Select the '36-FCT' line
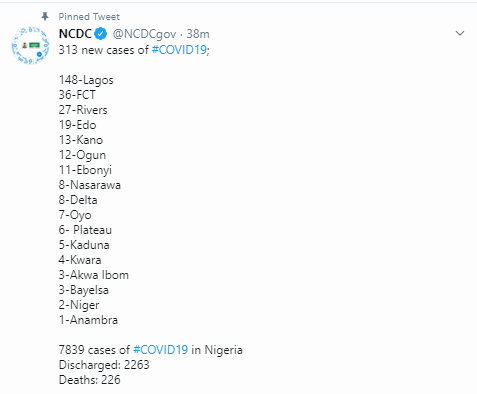This screenshot has width=477, height=394. pyautogui.click(x=77, y=95)
